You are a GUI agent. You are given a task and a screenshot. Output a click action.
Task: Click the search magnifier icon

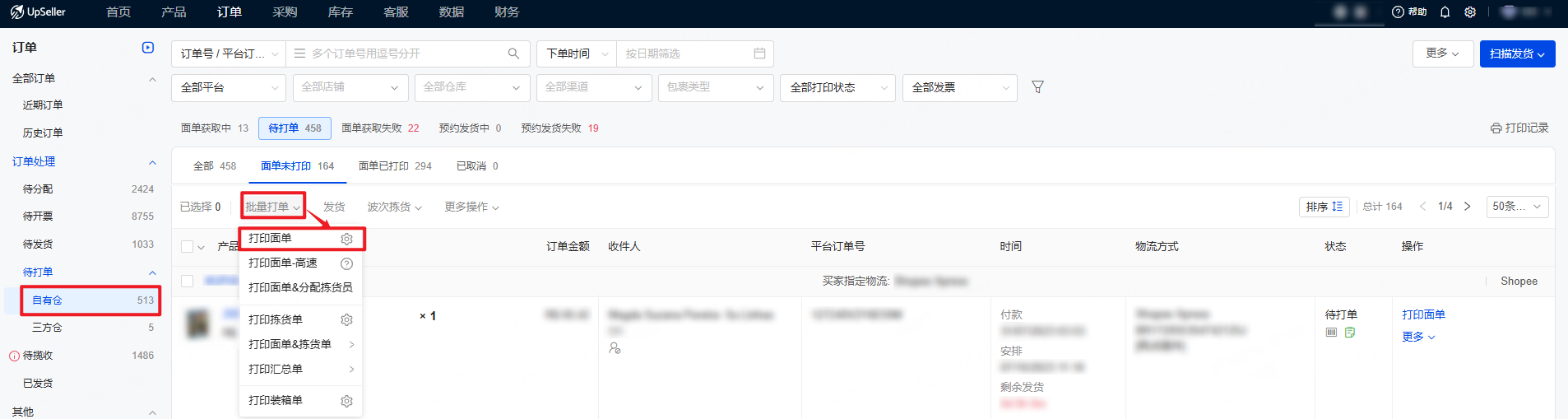(x=513, y=54)
